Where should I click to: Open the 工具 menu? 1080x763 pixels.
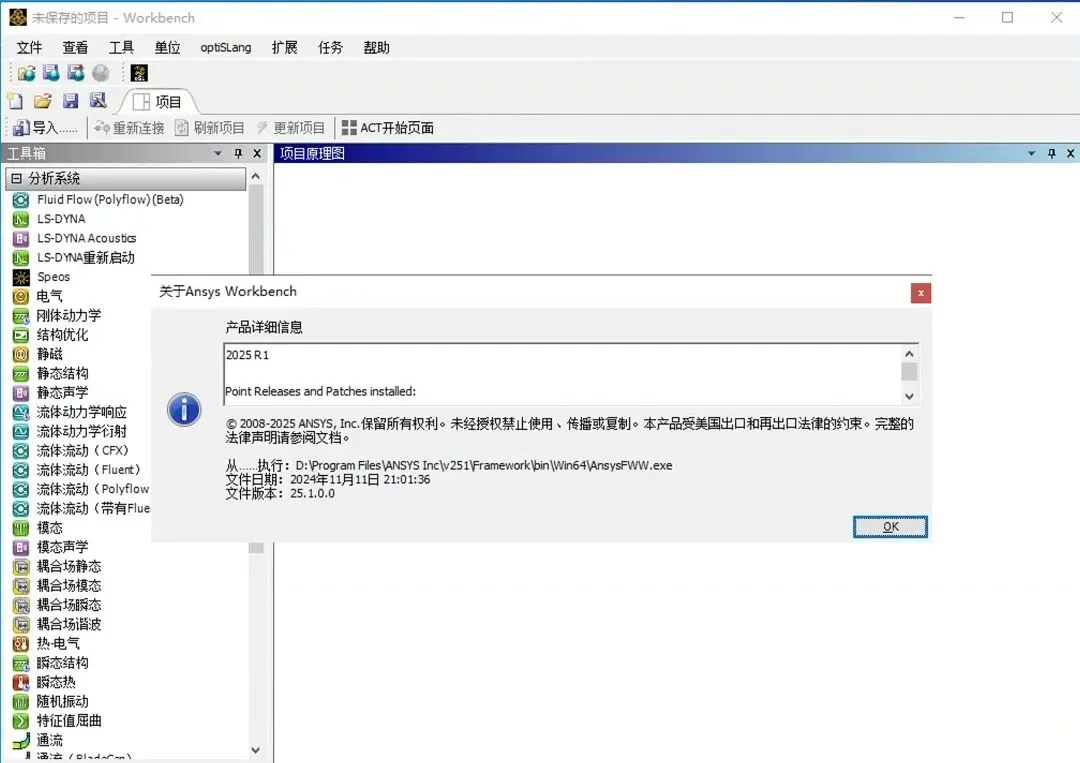tap(121, 48)
